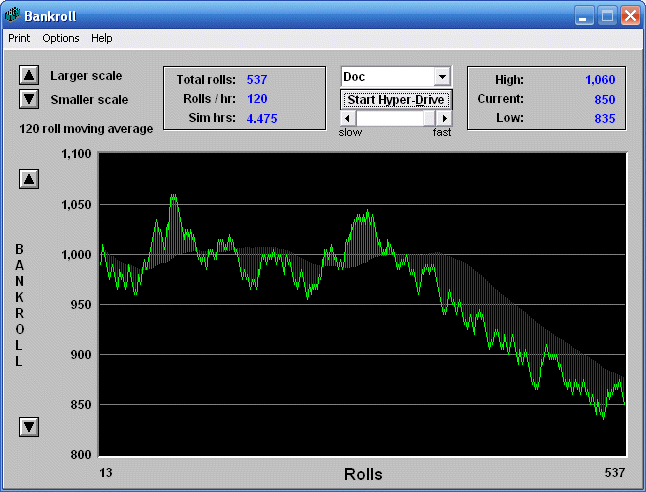Shift the bankroll axis up with the chart's up arrow
The image size is (646, 492).
pos(30,179)
